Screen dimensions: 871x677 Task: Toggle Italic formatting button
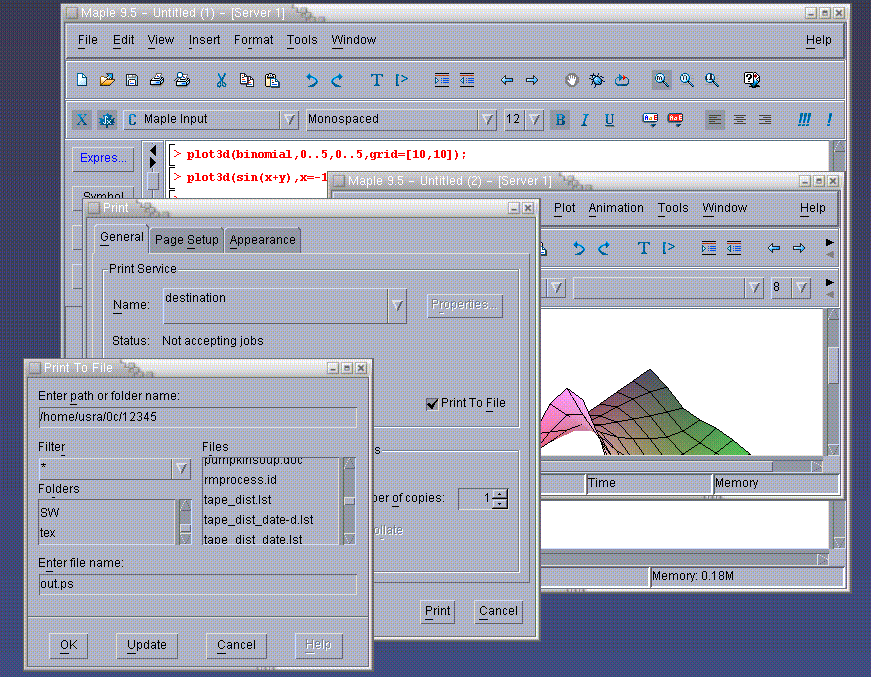click(x=584, y=119)
